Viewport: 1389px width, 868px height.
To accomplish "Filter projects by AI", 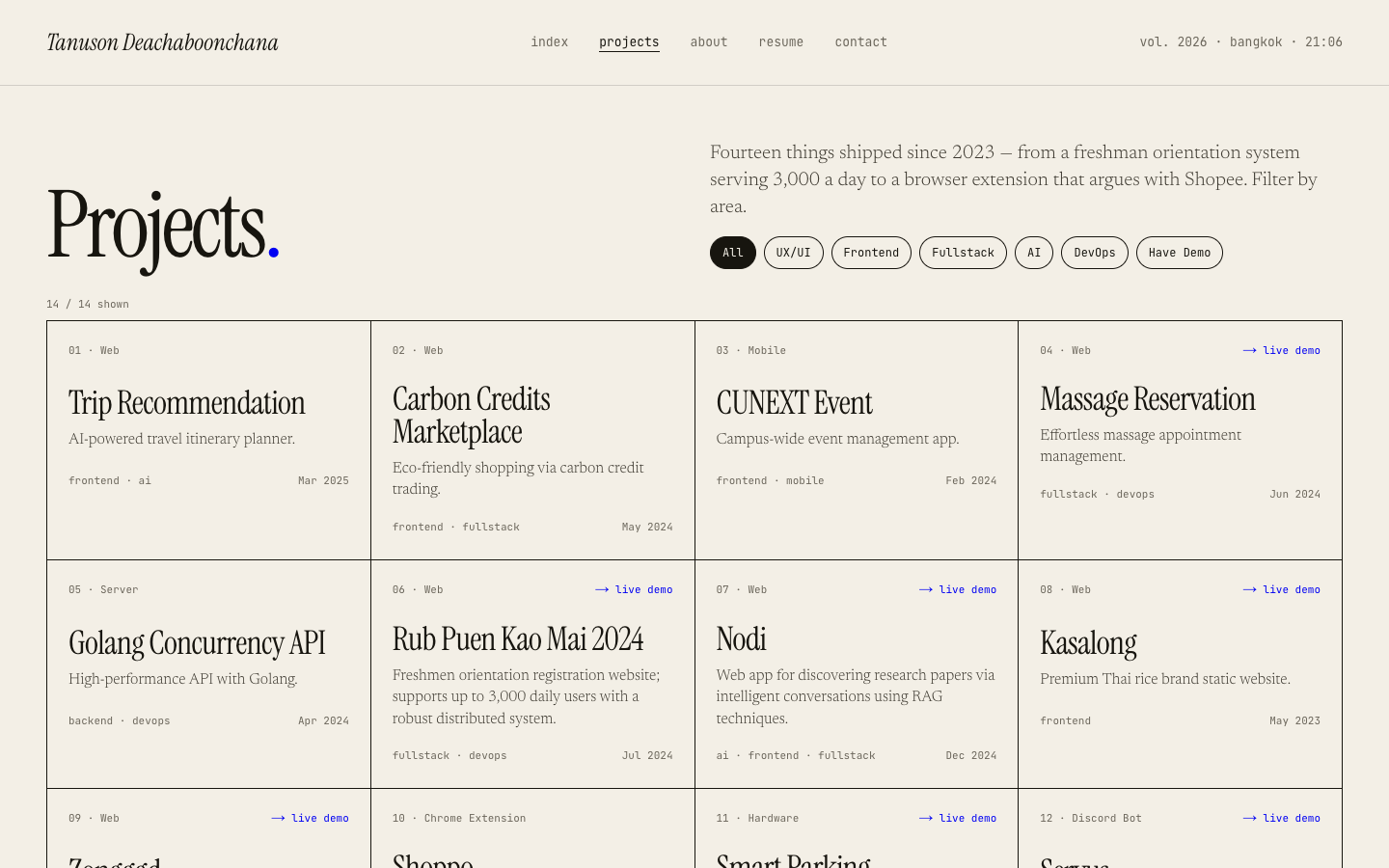I will tap(1034, 253).
